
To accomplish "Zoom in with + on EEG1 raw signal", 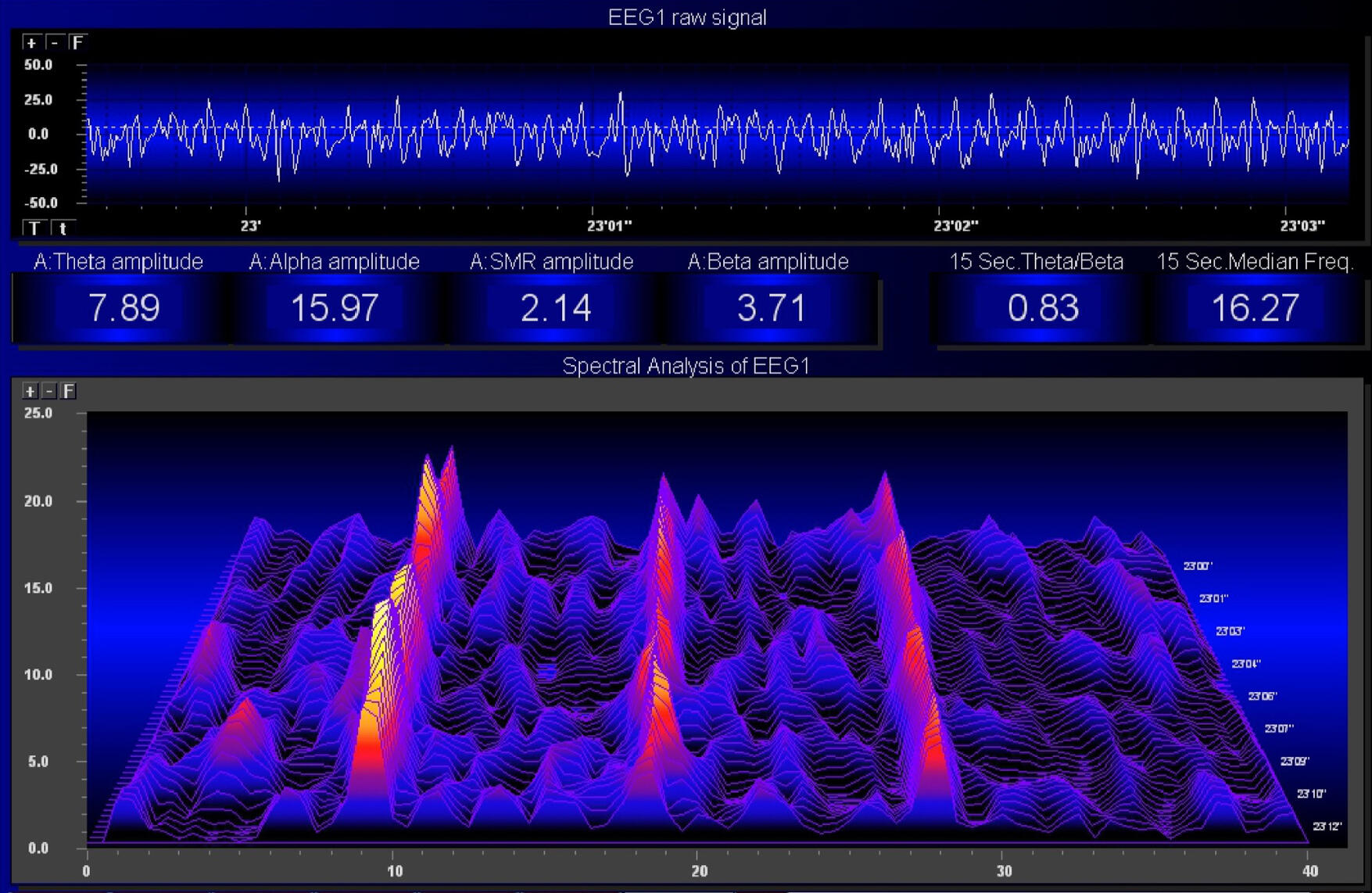I will (x=30, y=43).
